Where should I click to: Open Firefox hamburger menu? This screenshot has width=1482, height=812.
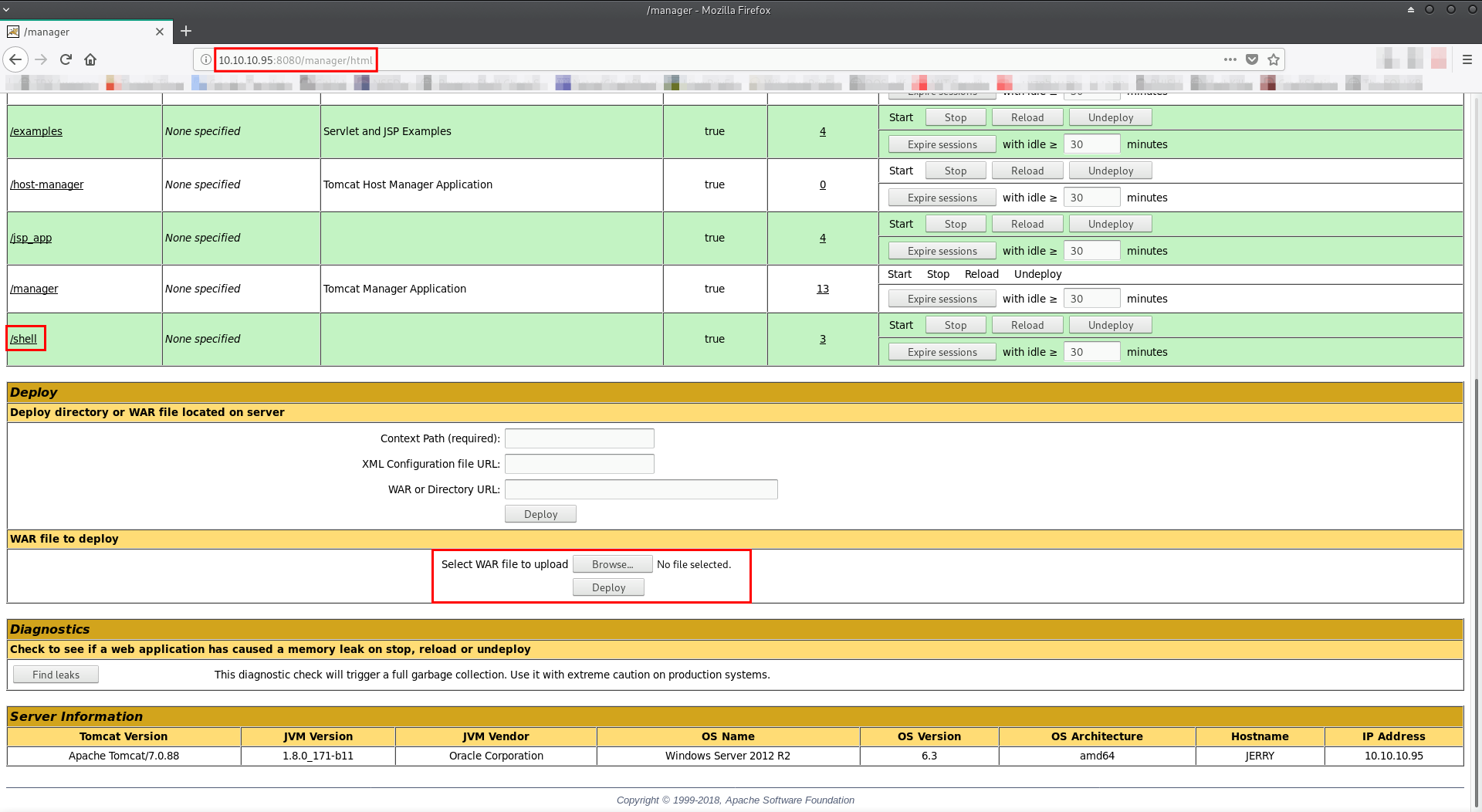[x=1467, y=59]
